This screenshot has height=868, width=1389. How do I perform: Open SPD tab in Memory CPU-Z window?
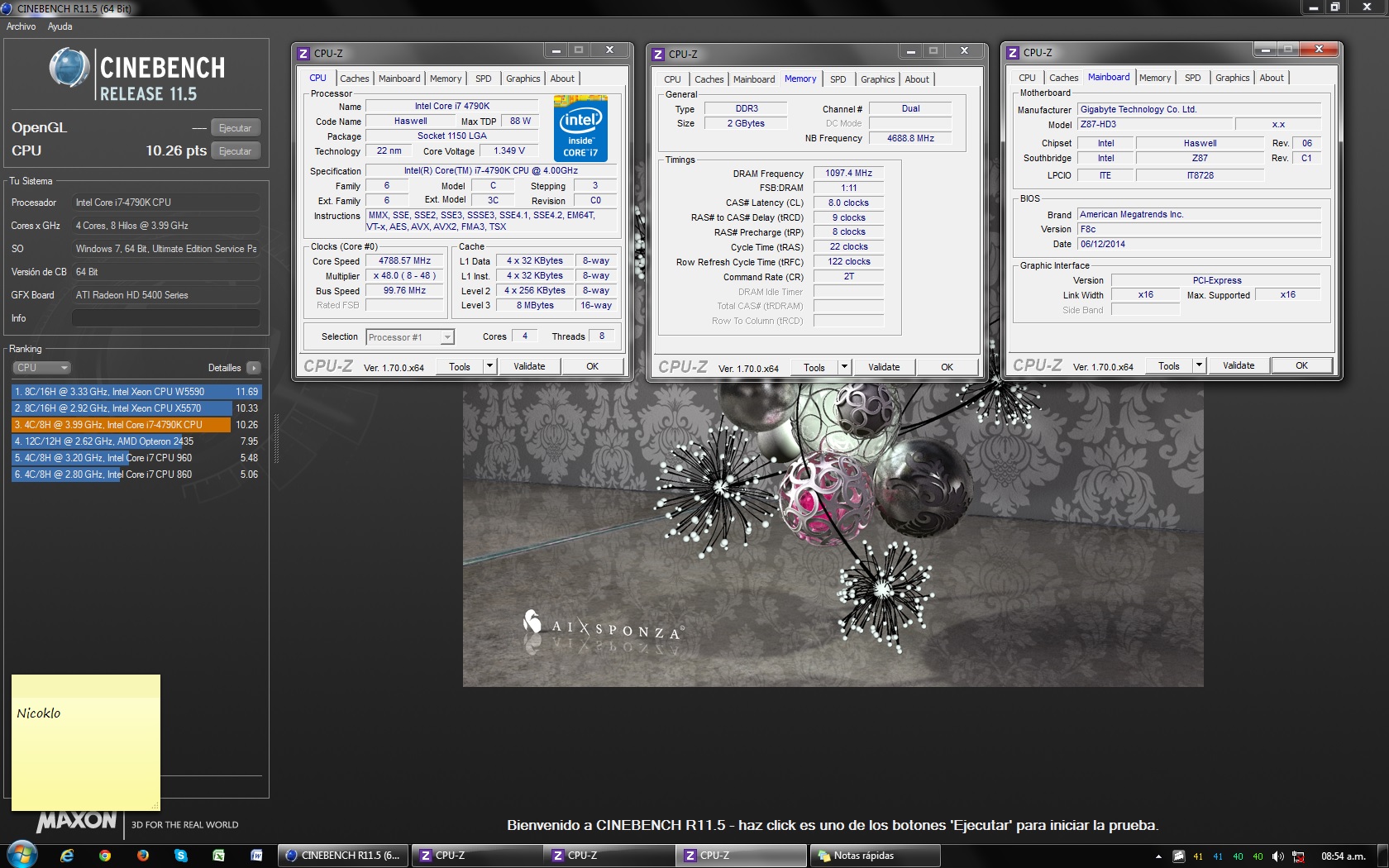coord(838,79)
